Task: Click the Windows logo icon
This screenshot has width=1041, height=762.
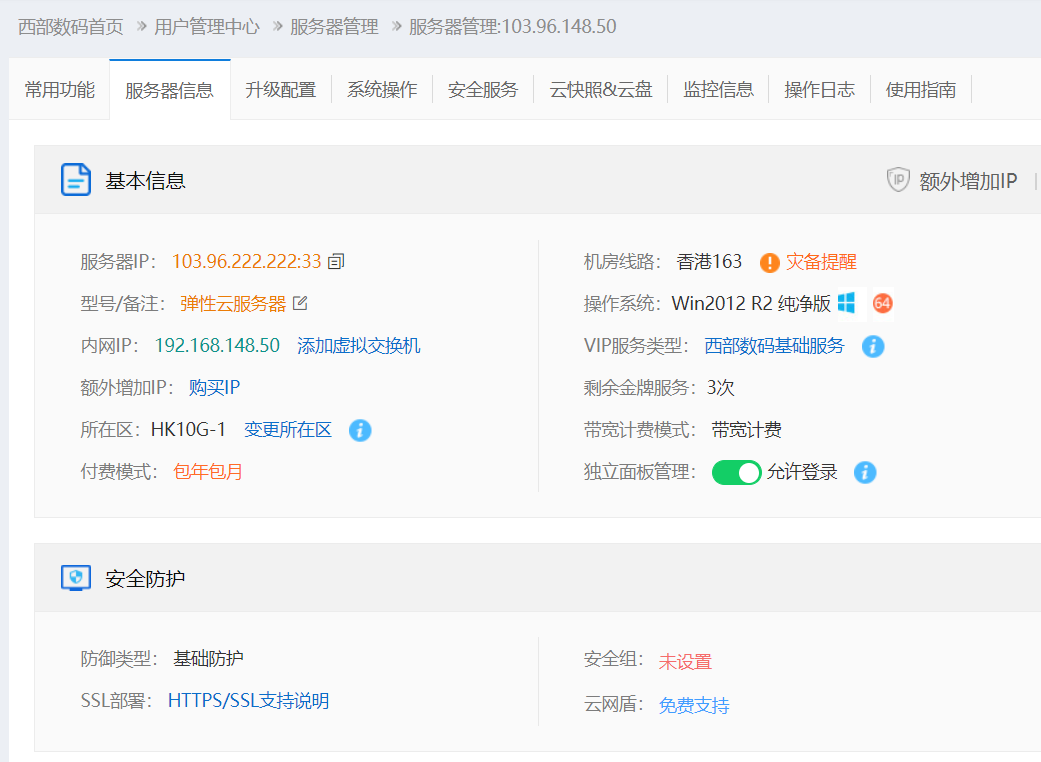Action: click(847, 303)
